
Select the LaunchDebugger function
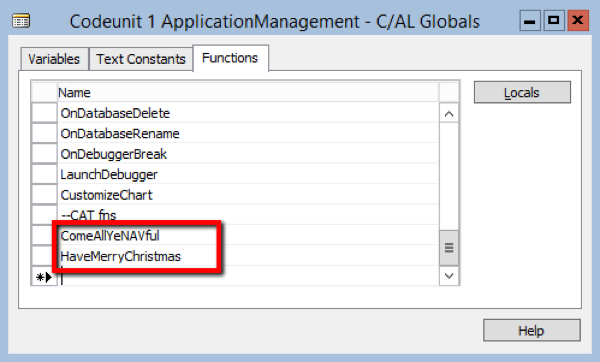[x=248, y=174]
